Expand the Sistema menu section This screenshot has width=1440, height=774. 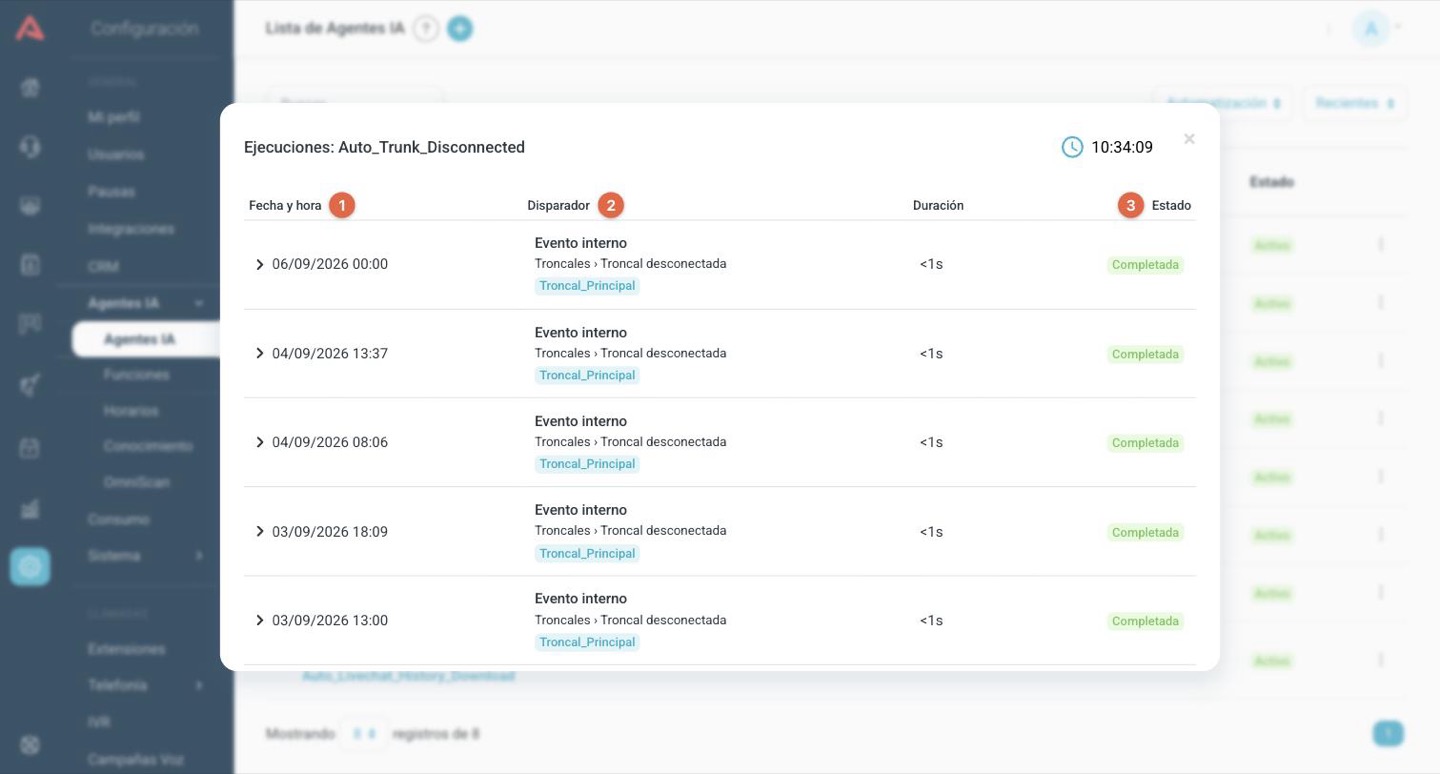[146, 556]
